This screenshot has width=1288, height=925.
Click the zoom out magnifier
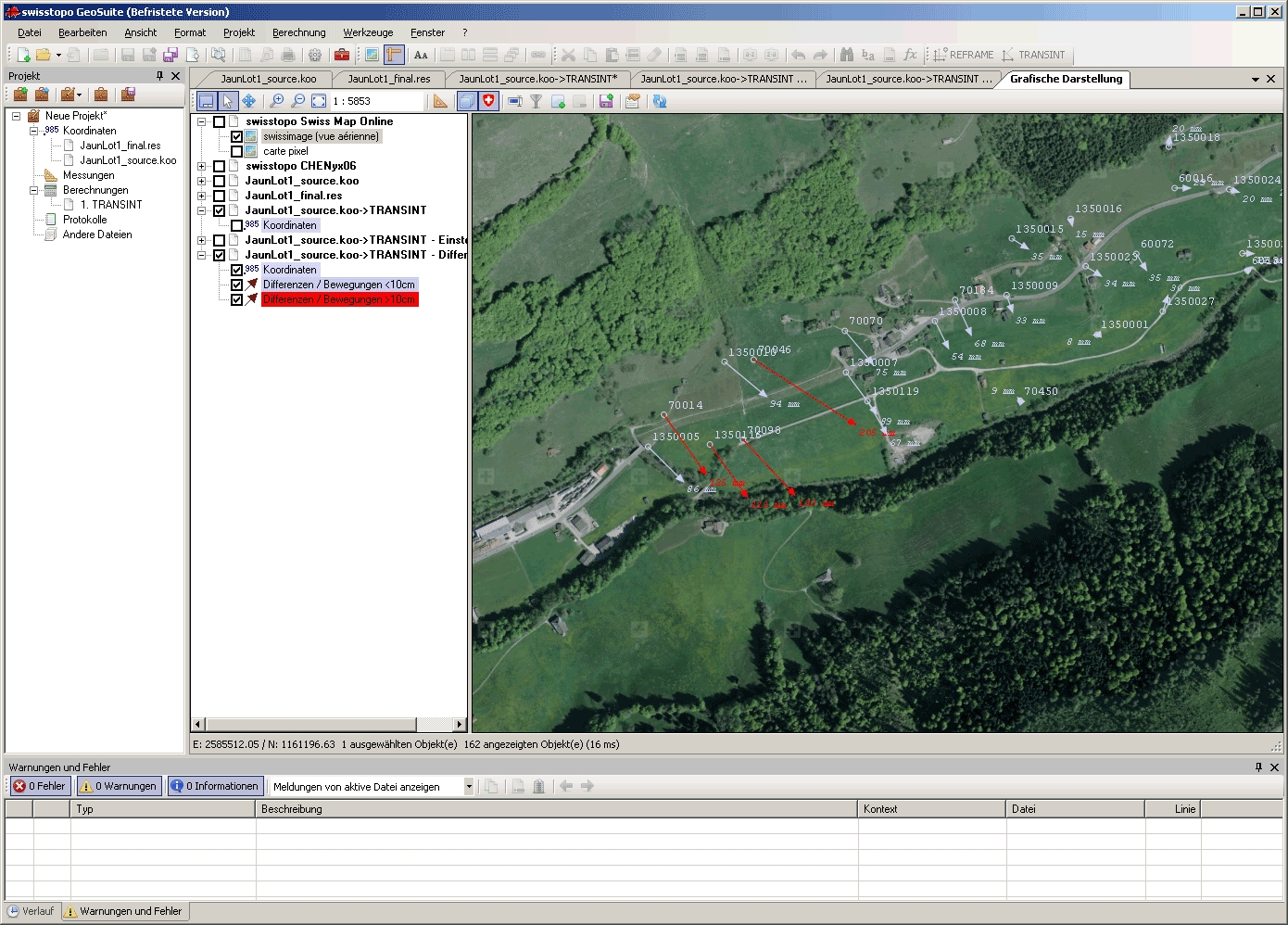coord(297,101)
